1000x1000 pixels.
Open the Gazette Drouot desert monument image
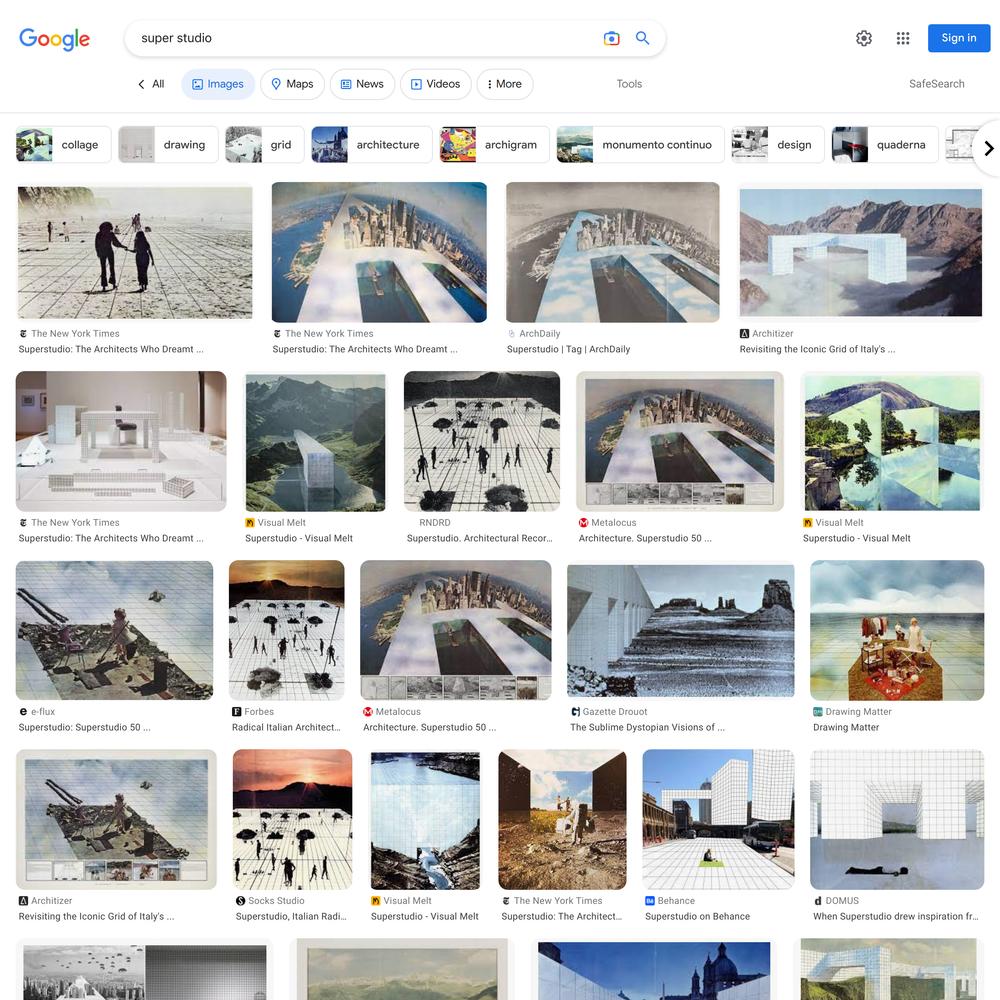click(x=680, y=630)
